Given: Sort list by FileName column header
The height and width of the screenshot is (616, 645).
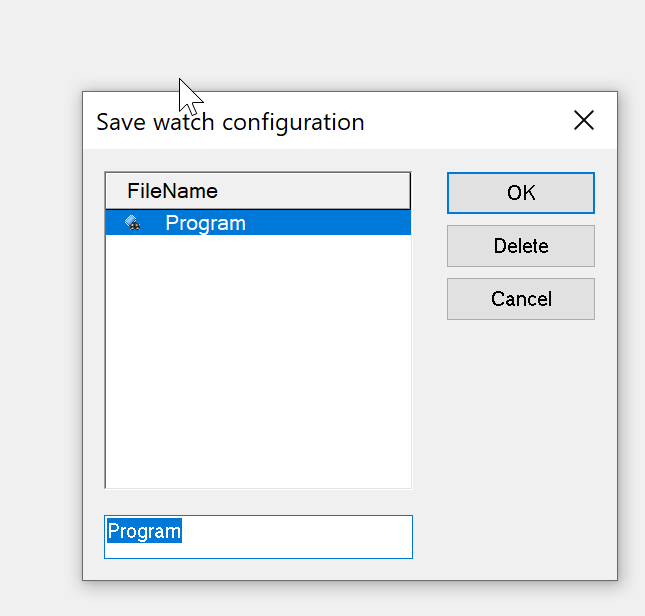Looking at the screenshot, I should tap(258, 191).
